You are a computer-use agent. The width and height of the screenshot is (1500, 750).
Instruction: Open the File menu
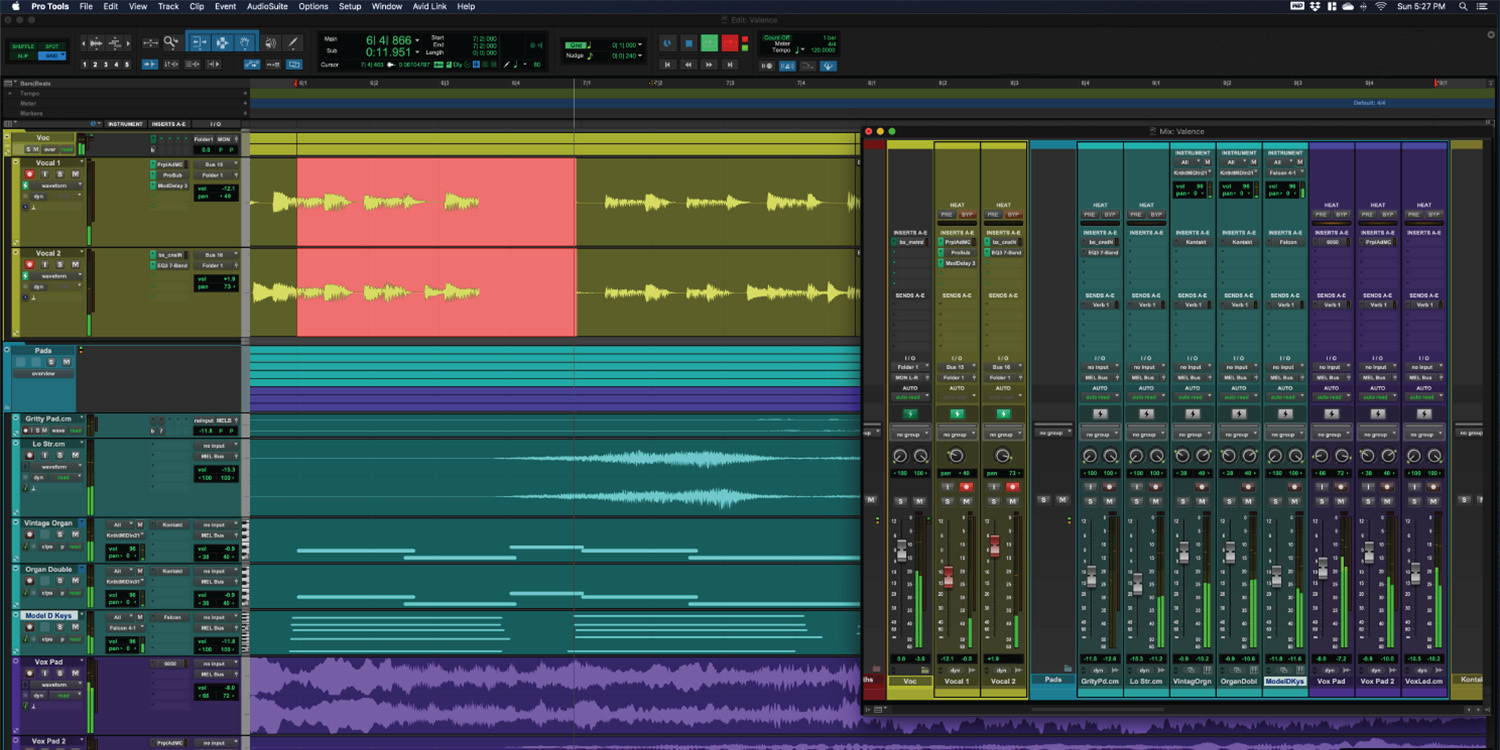pos(86,6)
